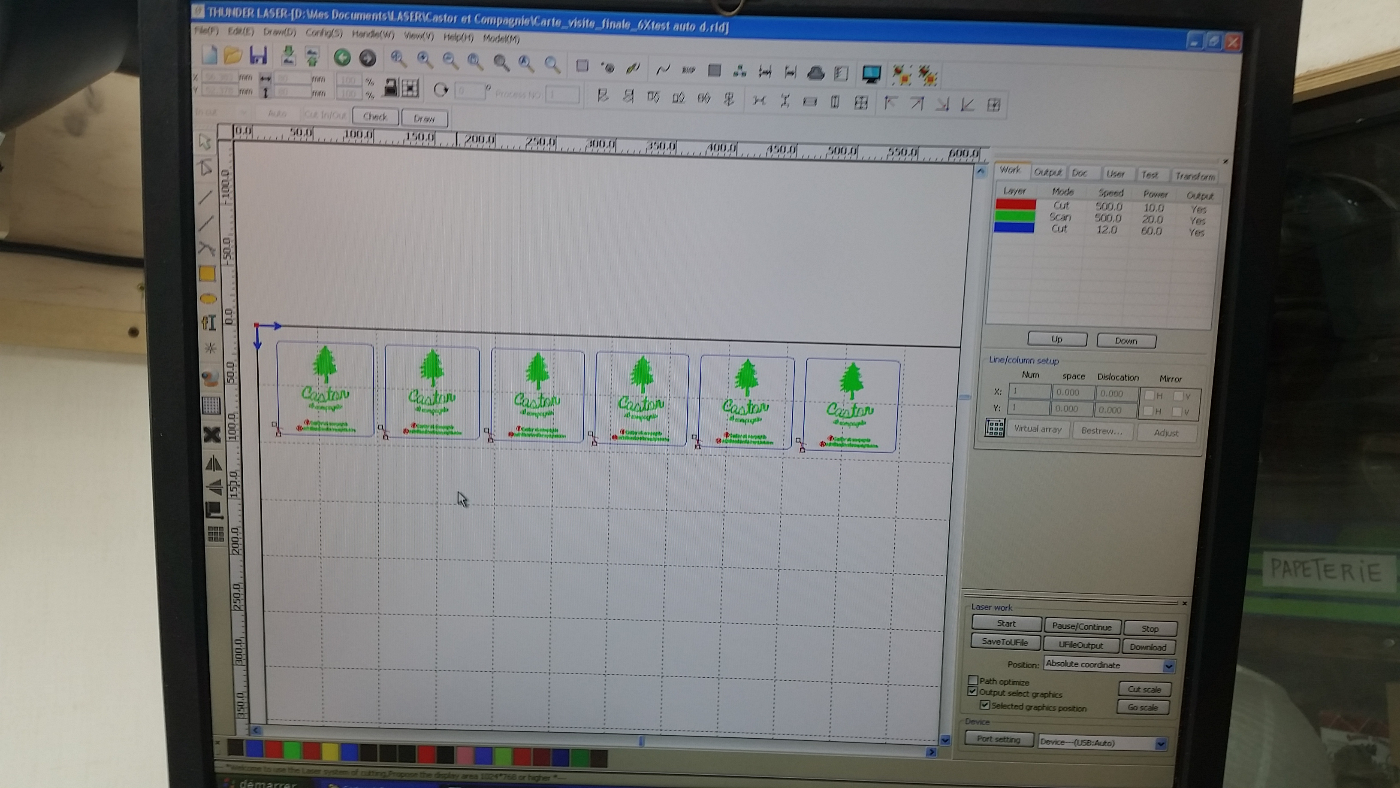
Task: Click the center-on-page icon at toolbar end
Action: 994,105
